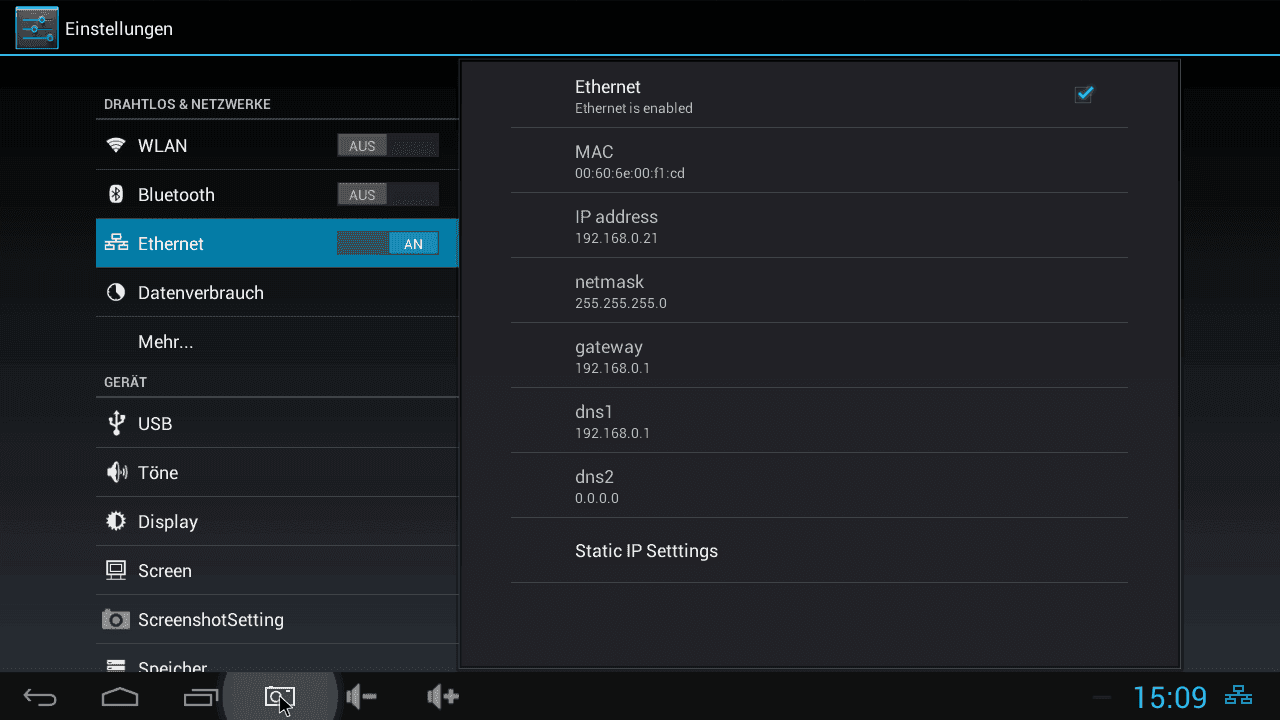Viewport: 1280px width, 720px height.
Task: Click the Display brightness icon
Action: 116,521
